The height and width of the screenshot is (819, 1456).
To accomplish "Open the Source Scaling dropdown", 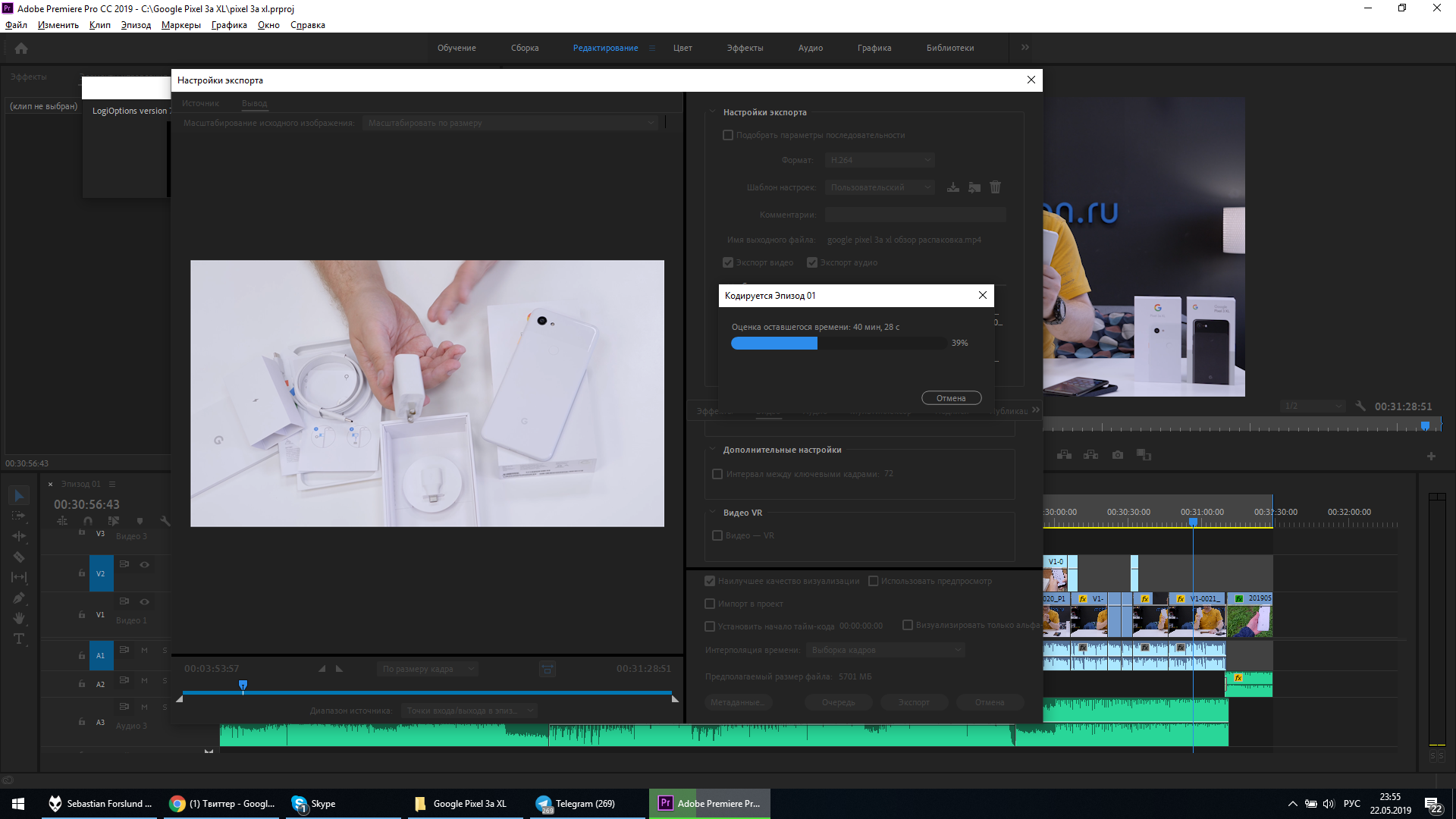I will (511, 123).
